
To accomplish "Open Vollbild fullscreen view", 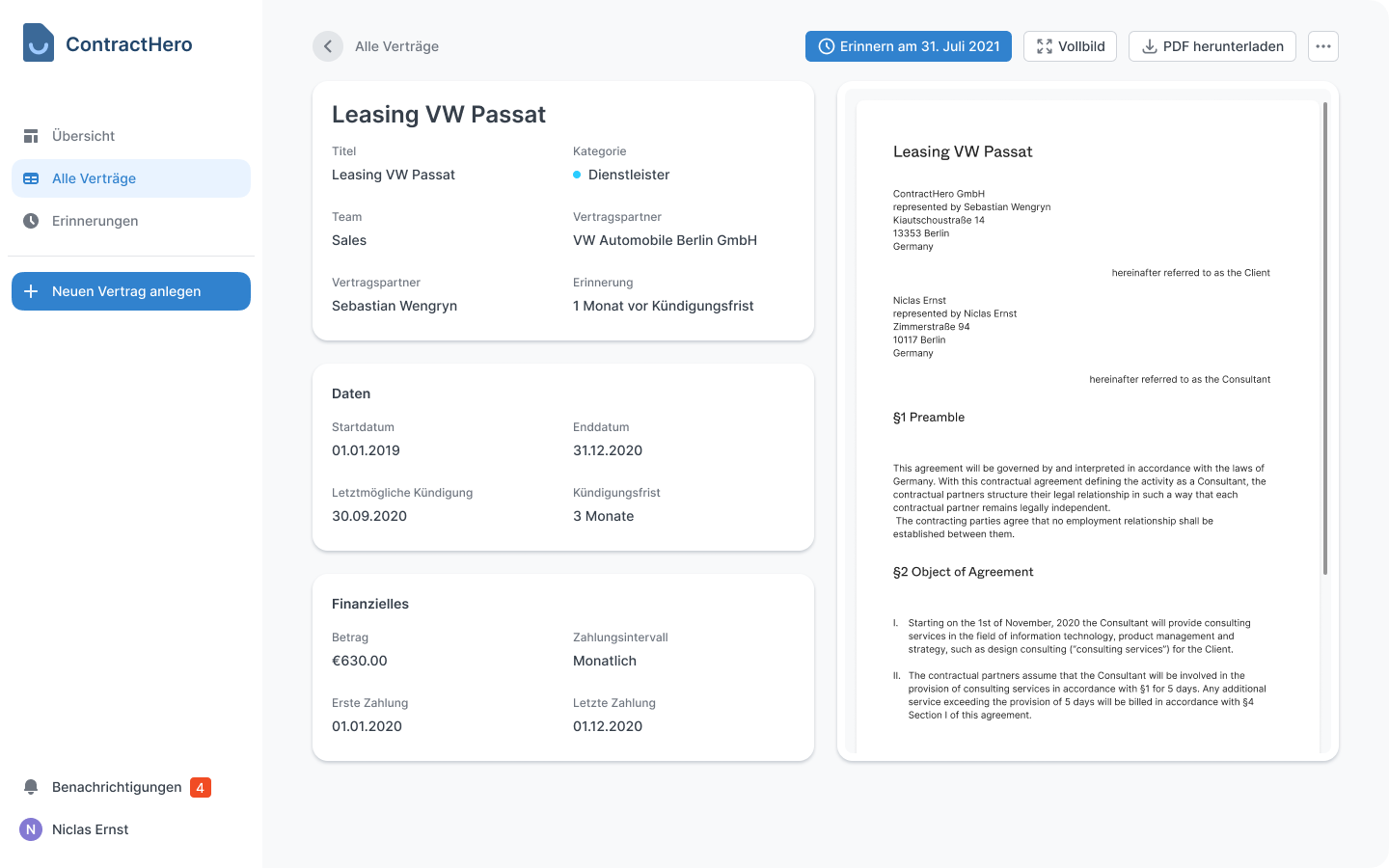I will 1070,46.
